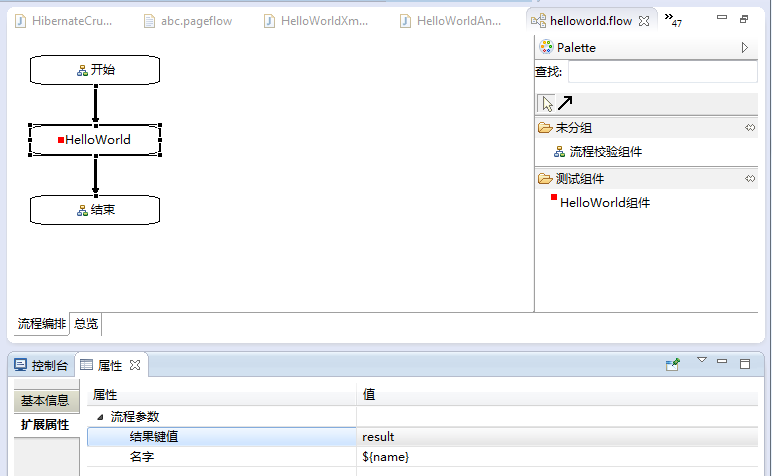
Task: Click the Palette color wheel icon
Action: point(546,47)
